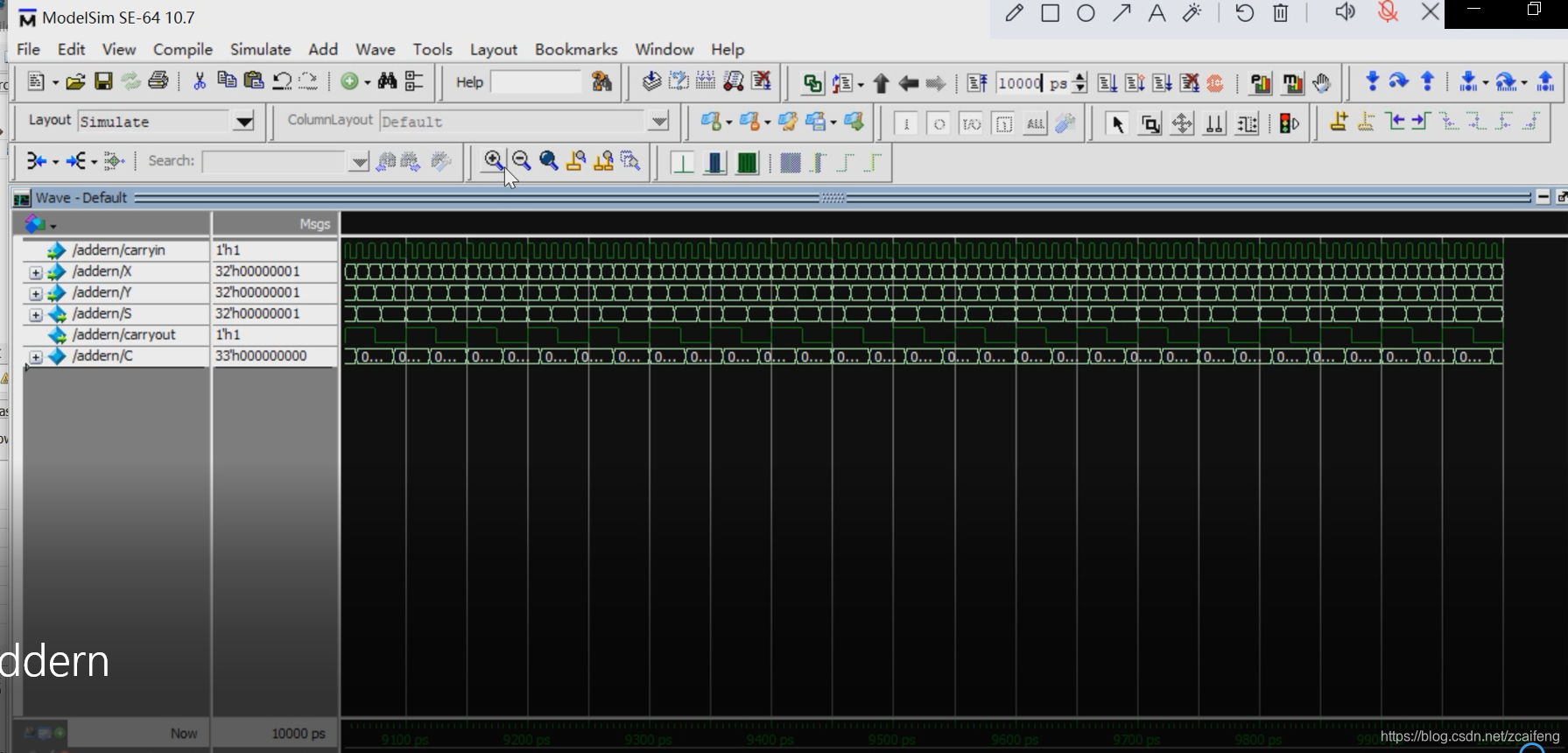The width and height of the screenshot is (1568, 753).
Task: Open the ColumnLayout Default dropdown
Action: click(659, 122)
